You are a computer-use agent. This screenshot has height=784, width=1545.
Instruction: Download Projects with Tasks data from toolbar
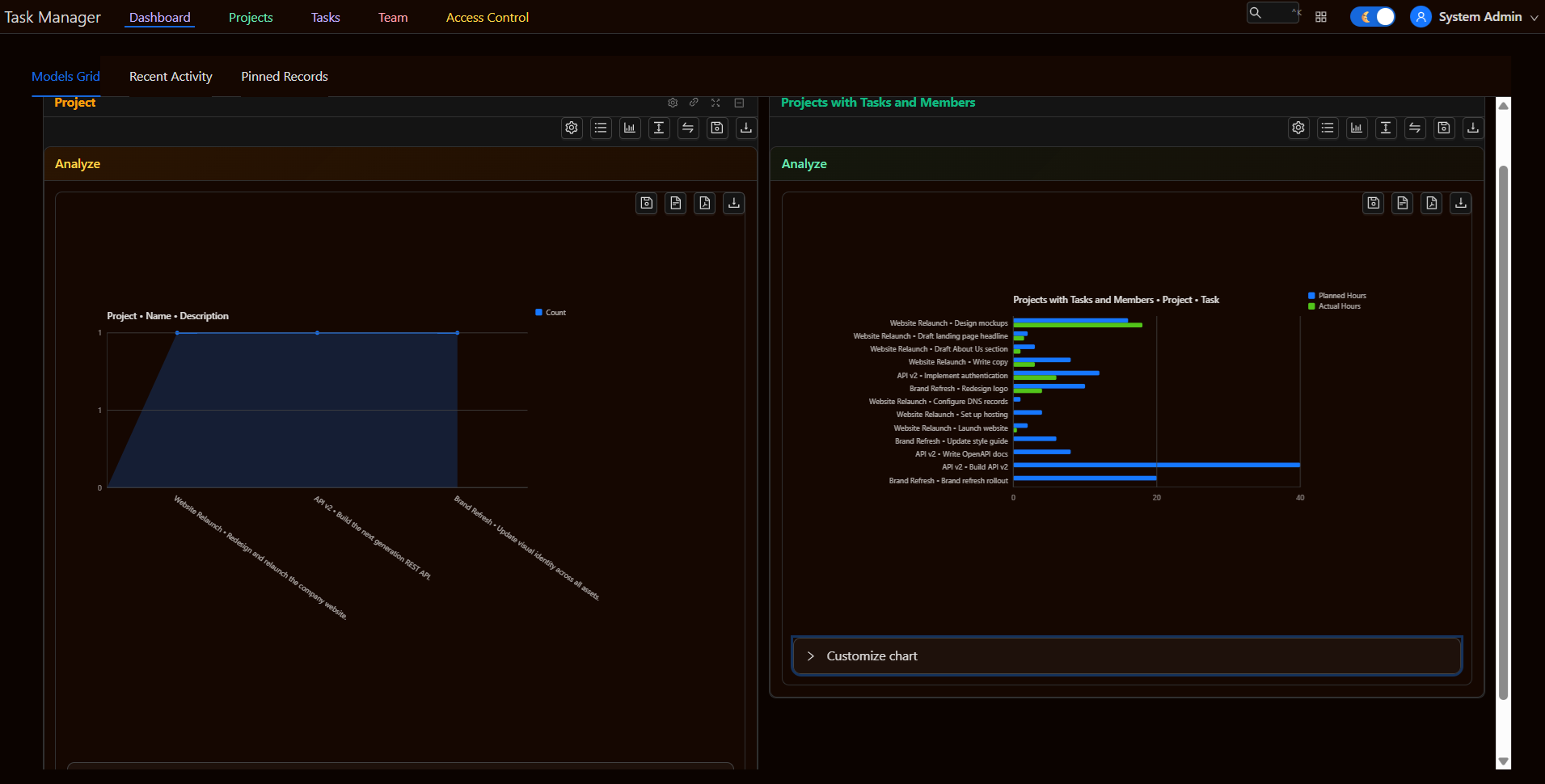(1473, 128)
